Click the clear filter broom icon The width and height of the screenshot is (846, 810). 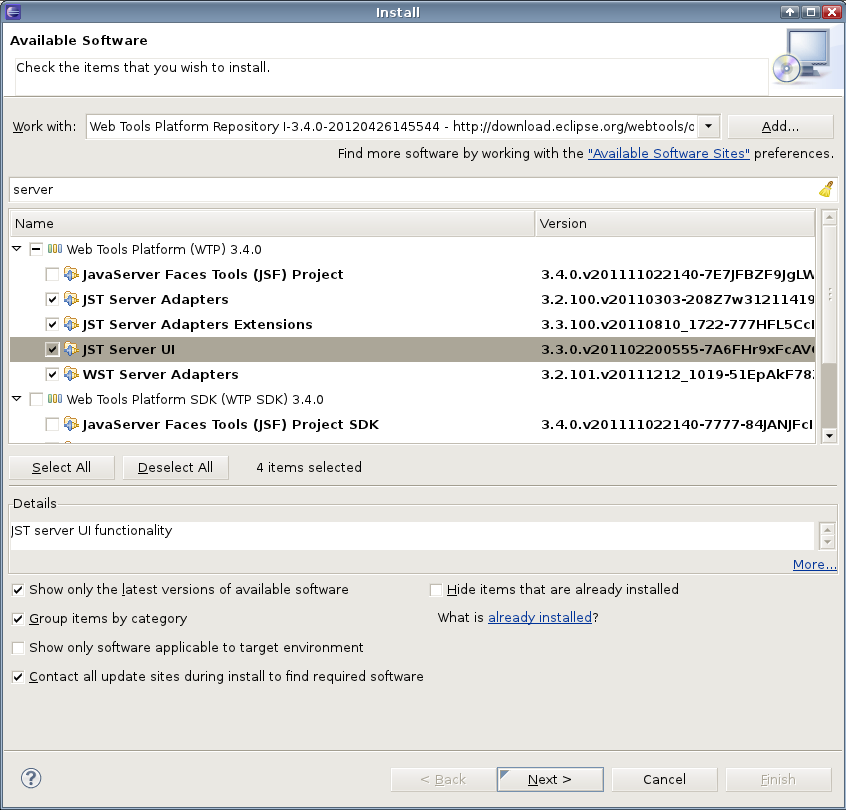[x=826, y=189]
